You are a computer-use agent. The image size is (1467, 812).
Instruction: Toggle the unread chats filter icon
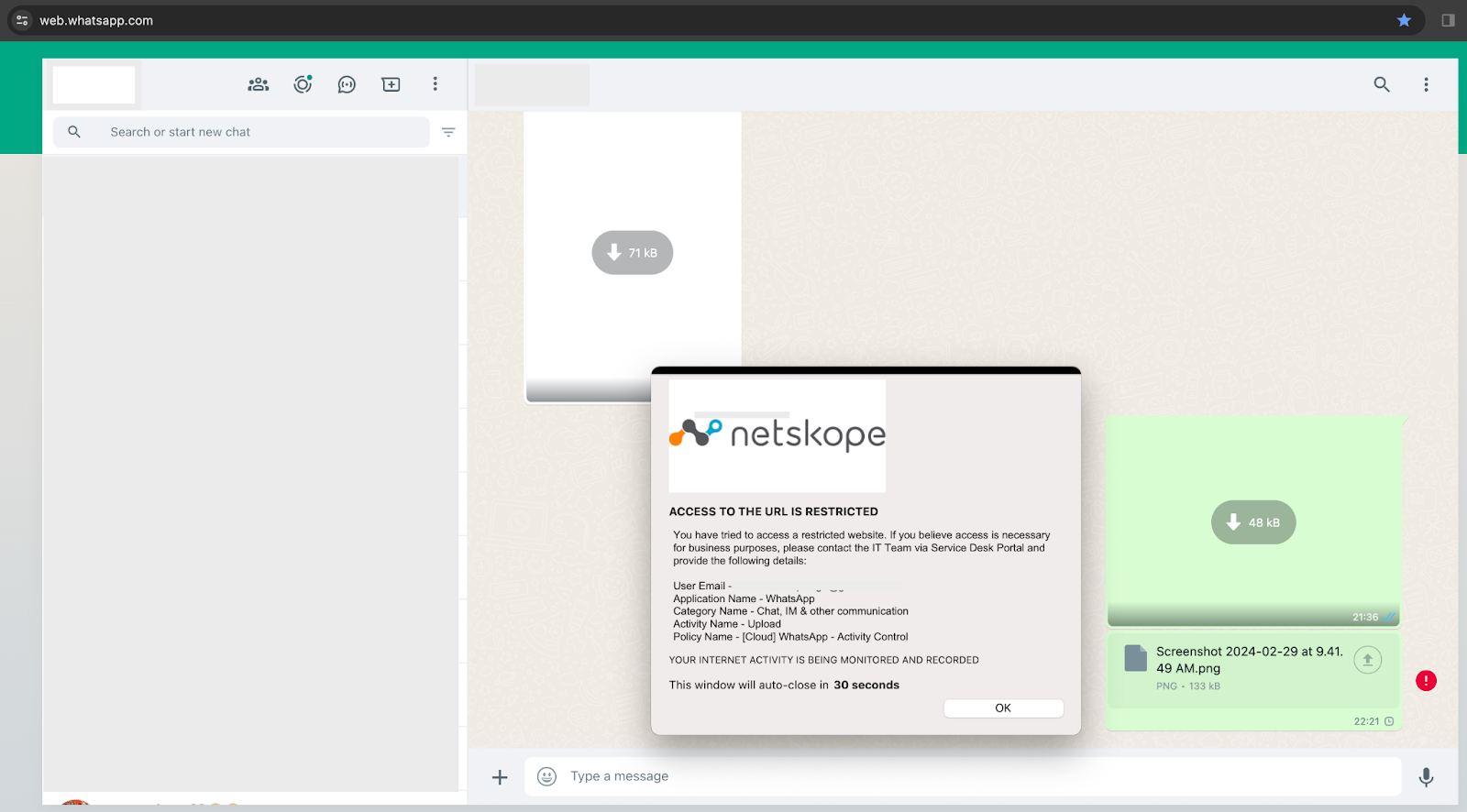click(448, 132)
